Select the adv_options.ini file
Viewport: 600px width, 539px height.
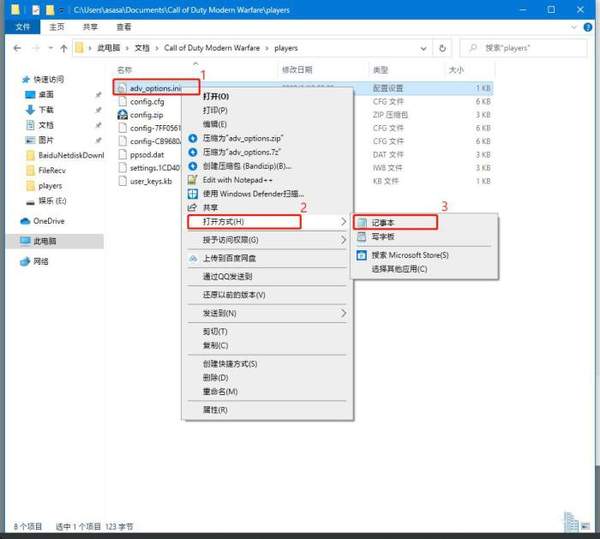pos(155,88)
